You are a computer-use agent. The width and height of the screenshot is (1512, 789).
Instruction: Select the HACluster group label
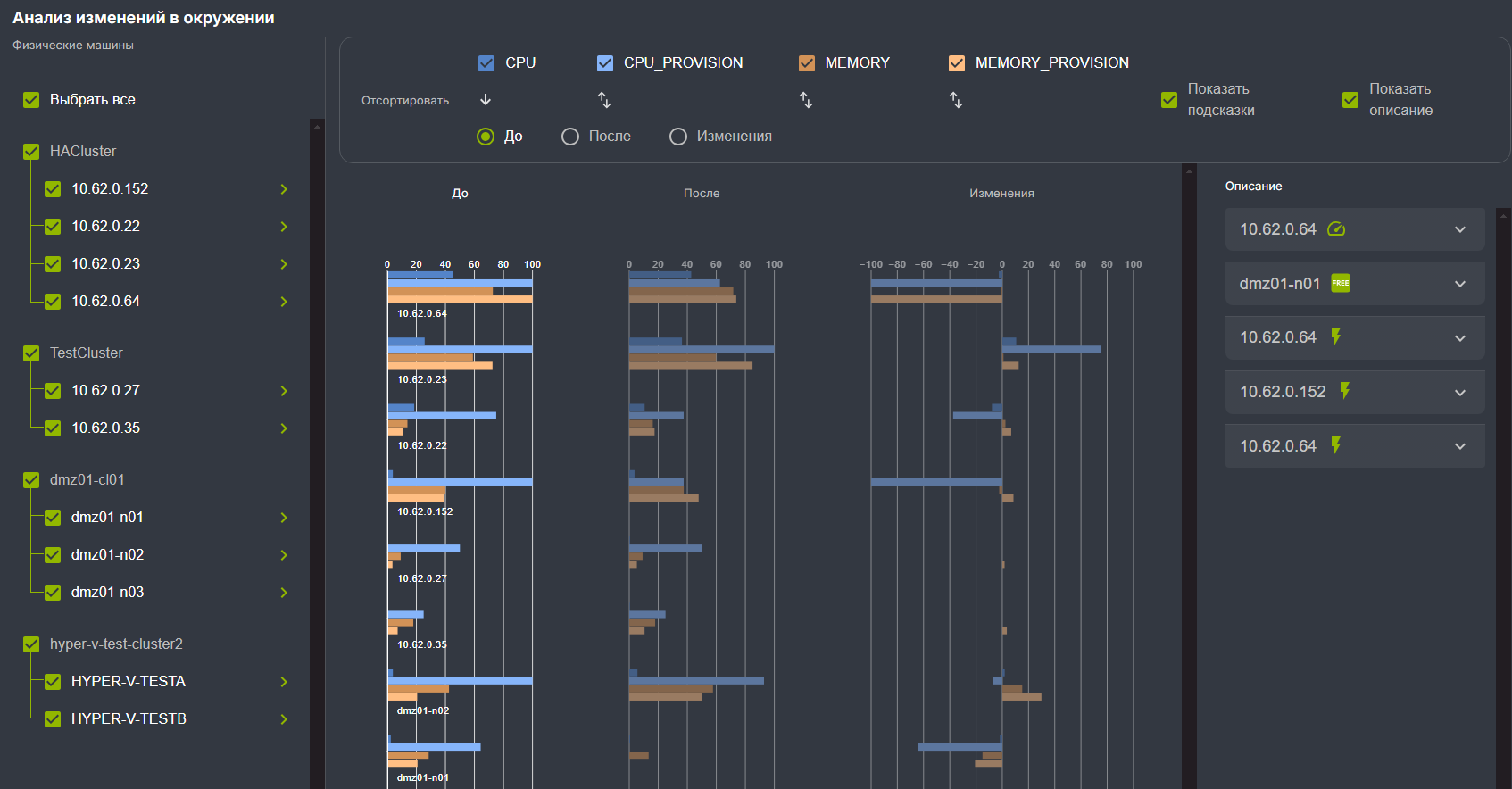click(83, 152)
